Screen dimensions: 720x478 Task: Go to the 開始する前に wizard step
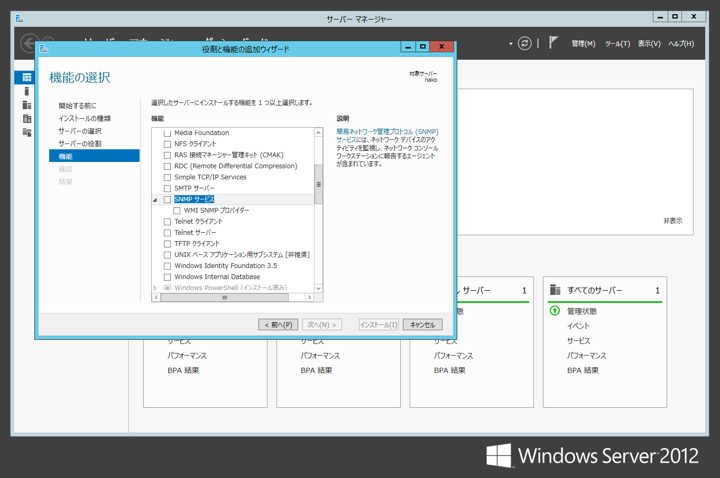[x=78, y=106]
